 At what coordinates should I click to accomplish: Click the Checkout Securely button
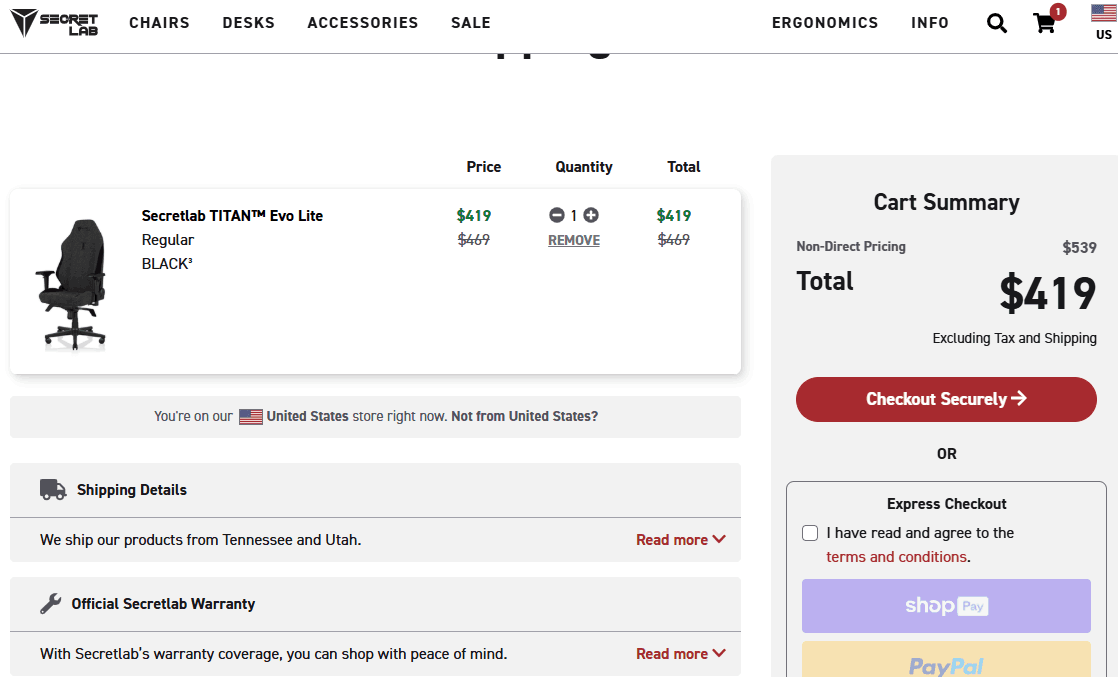tap(946, 399)
